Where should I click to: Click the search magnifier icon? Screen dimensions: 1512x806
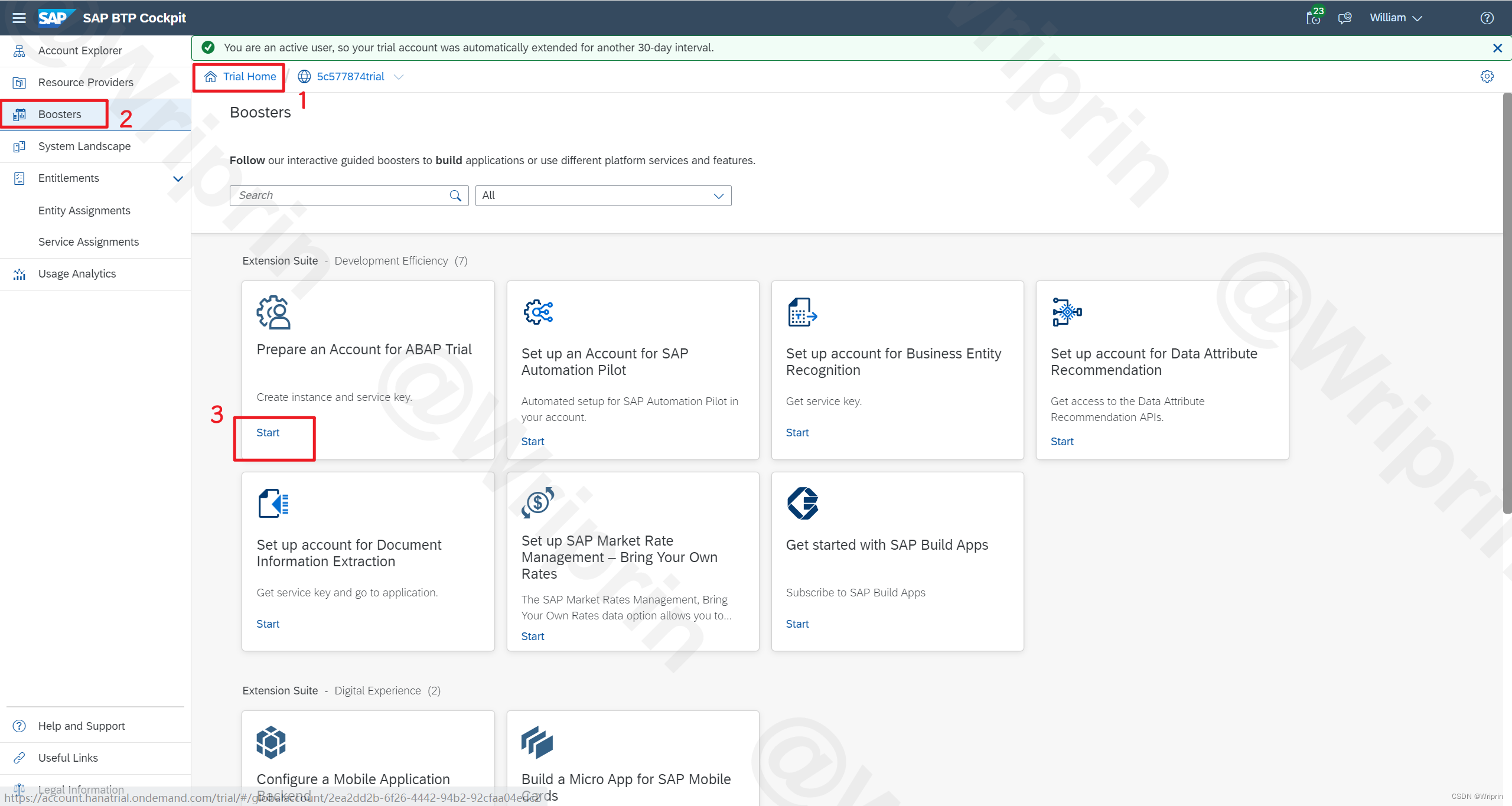tap(455, 195)
